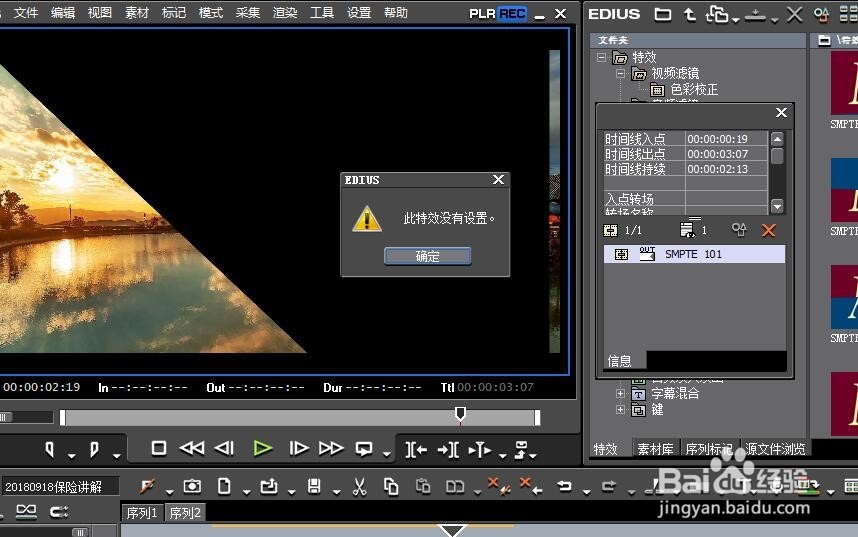Screen dimensions: 858x537
Task: Click the import effect icon in effects toolbar
Action: tap(755, 15)
